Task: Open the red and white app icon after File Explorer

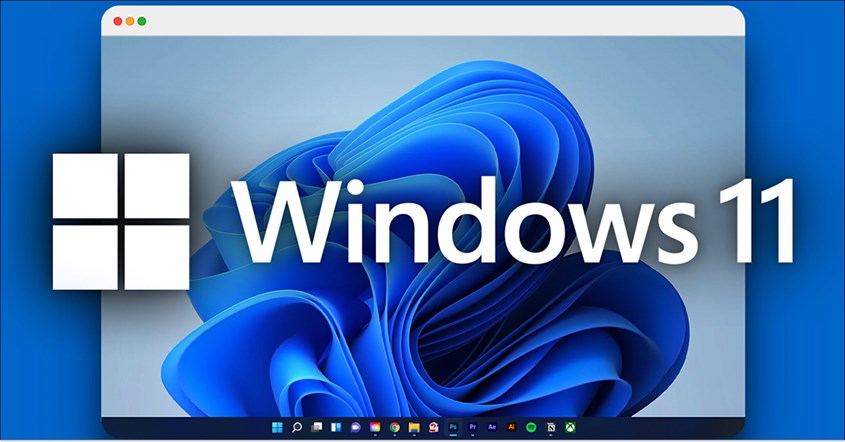Action: 433,427
